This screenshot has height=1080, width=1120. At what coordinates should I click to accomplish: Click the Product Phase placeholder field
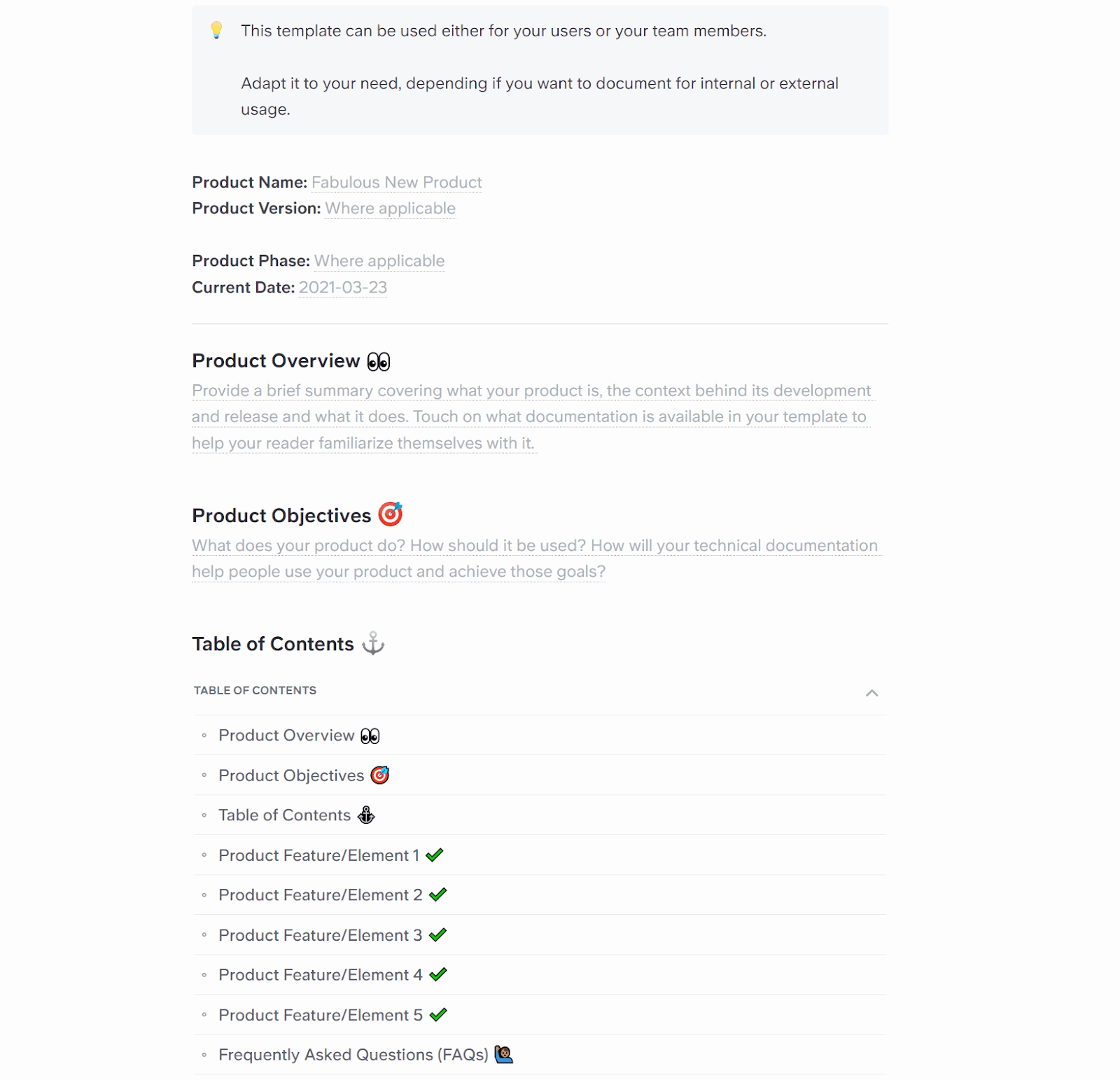[x=379, y=261]
